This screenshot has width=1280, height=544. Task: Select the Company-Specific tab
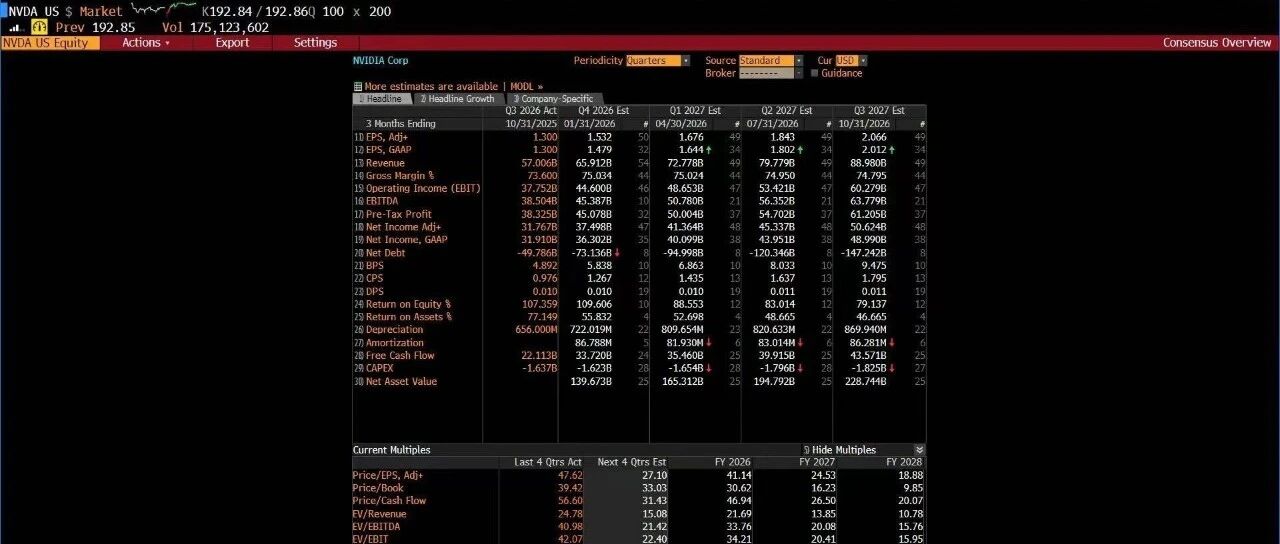[x=554, y=99]
